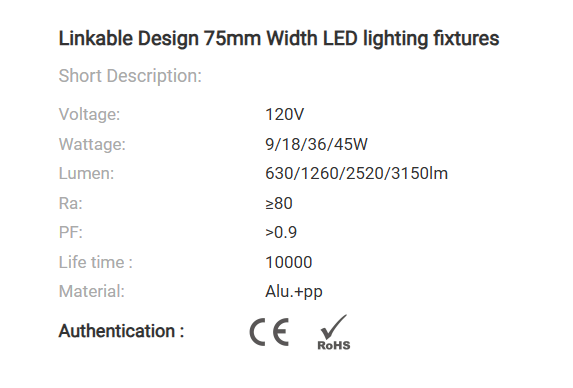573x388 pixels.
Task: Select the 9/18/36/45W wattage value
Action: (316, 144)
